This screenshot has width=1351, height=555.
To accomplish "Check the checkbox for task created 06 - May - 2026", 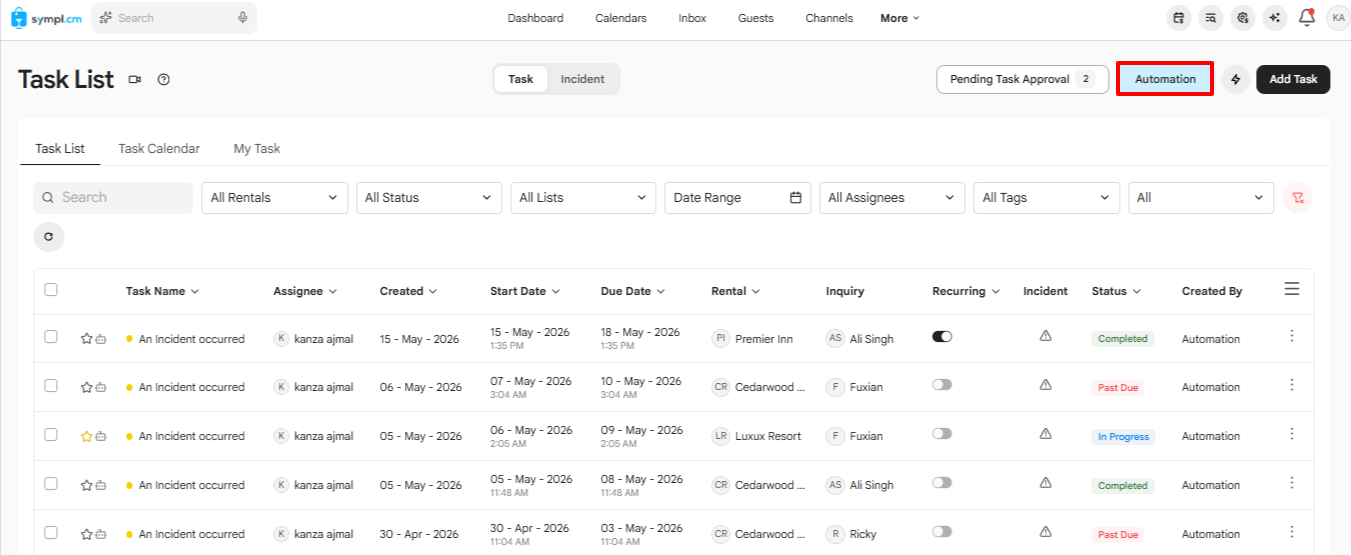I will [x=51, y=384].
